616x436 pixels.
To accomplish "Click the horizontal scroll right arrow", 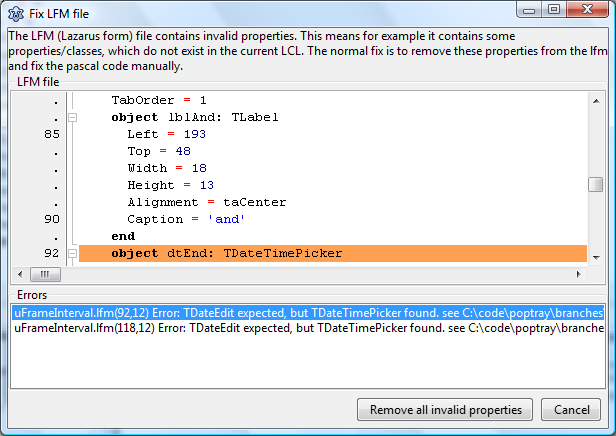I will 578,274.
